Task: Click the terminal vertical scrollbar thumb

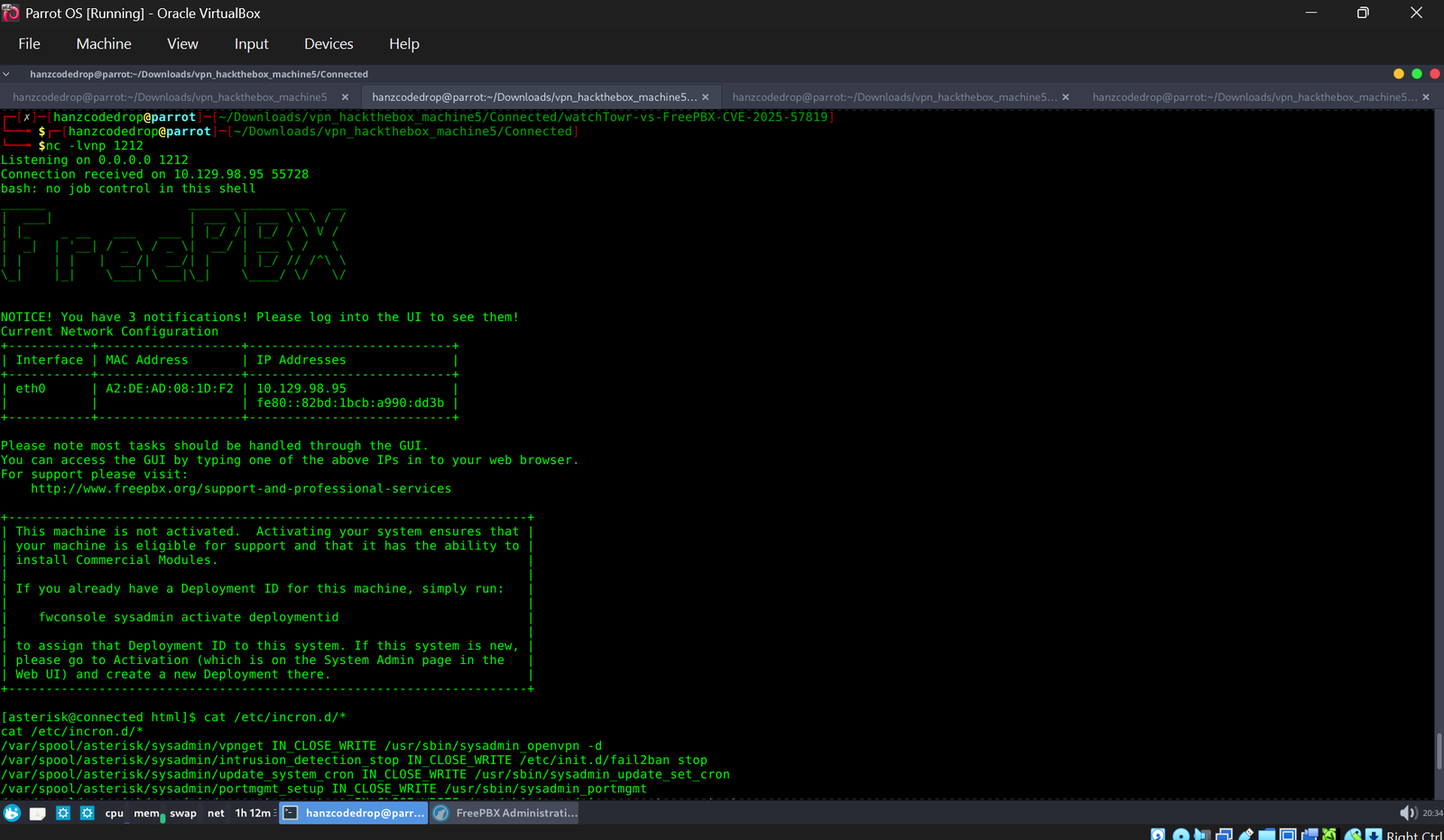Action: (1439, 752)
